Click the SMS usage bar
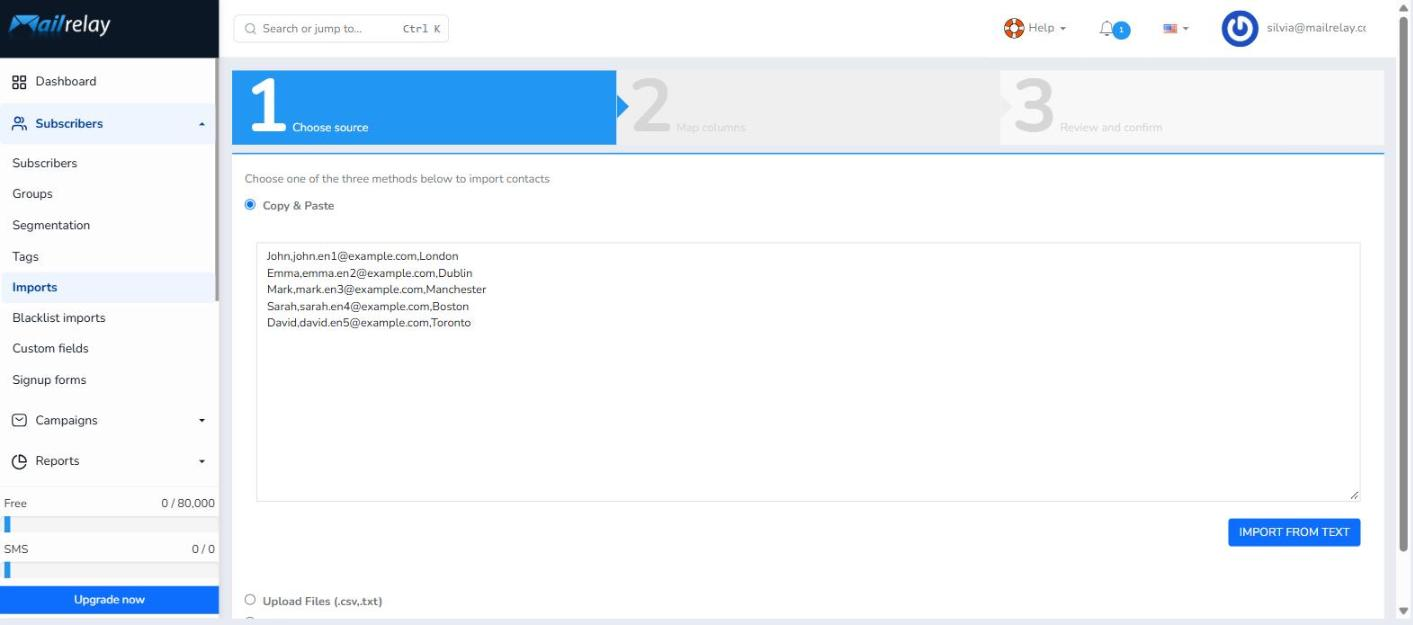 pos(109,570)
